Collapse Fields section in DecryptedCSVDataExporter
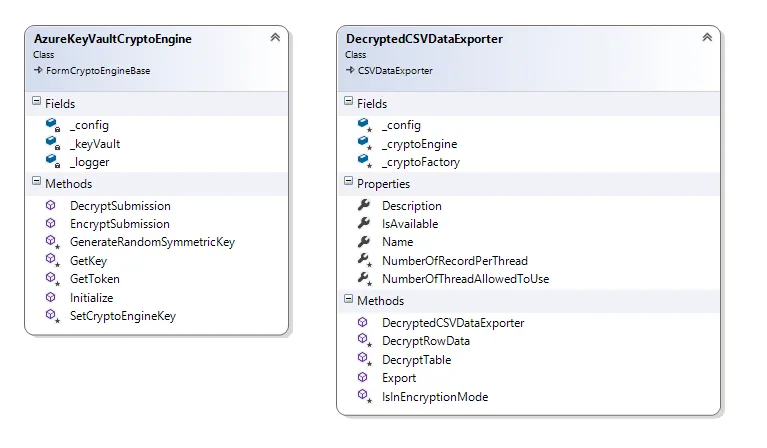The width and height of the screenshot is (767, 448). pos(348,101)
